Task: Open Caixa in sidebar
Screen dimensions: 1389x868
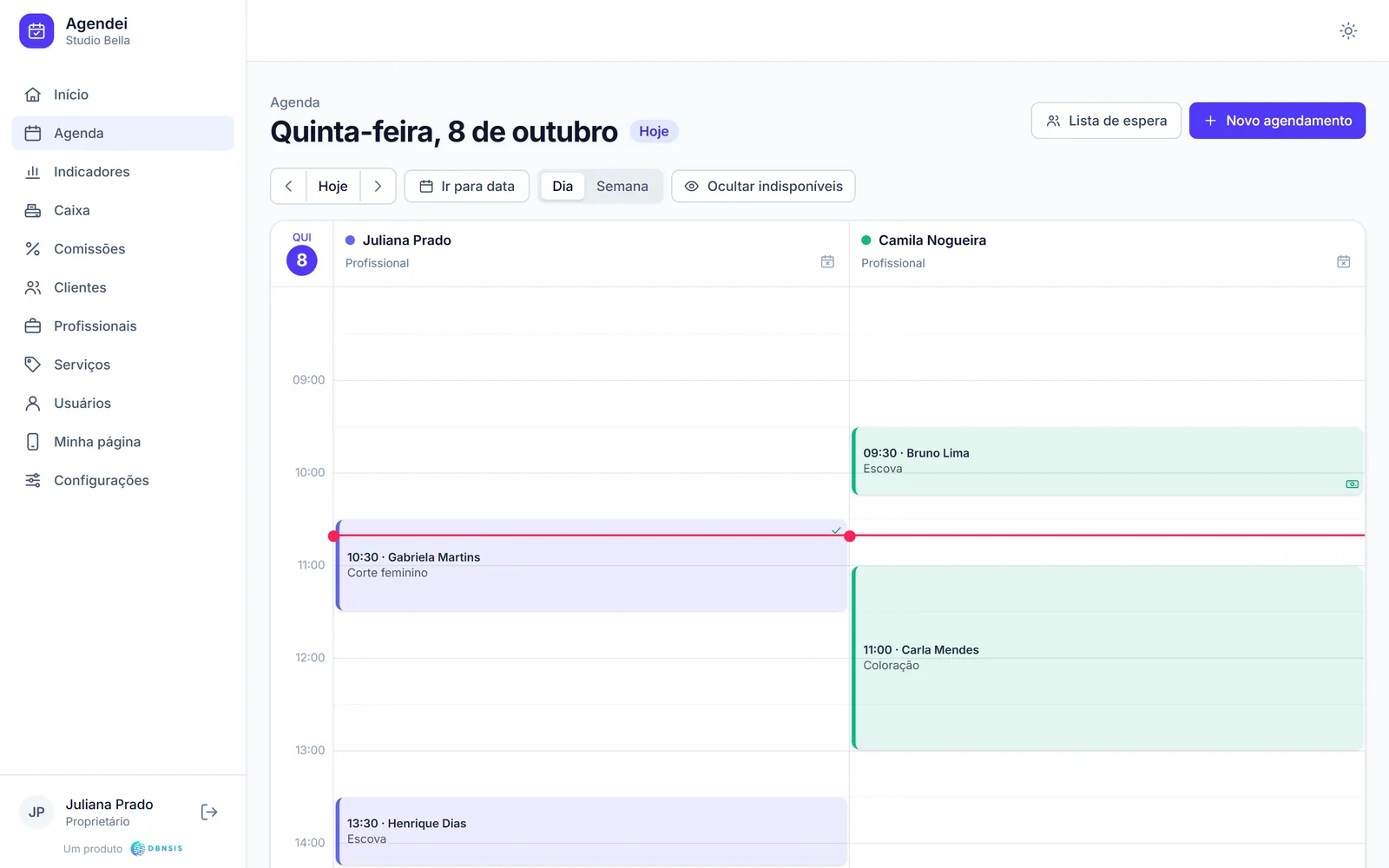Action: [x=122, y=210]
